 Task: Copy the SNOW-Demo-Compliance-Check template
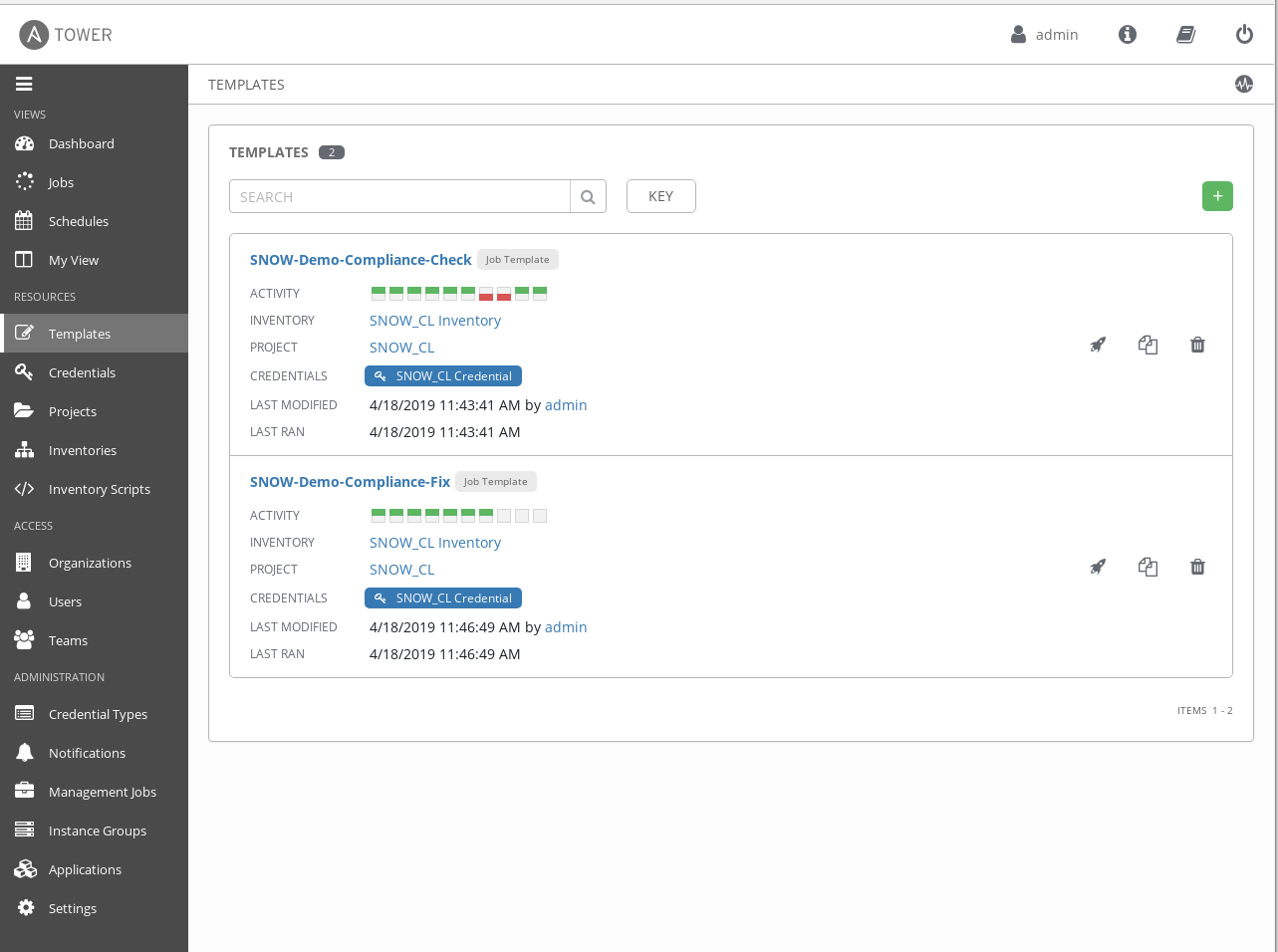[1148, 345]
